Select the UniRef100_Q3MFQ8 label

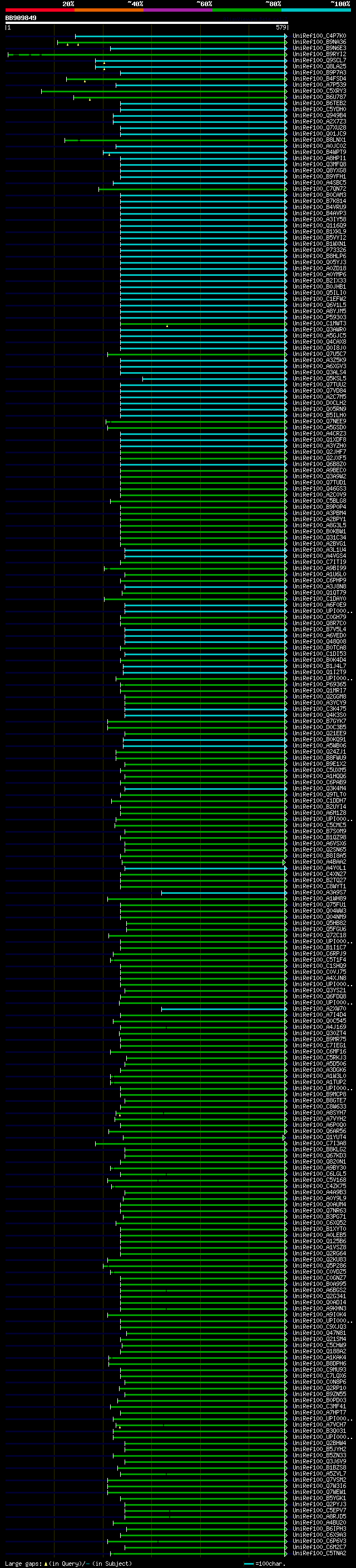coord(319,164)
